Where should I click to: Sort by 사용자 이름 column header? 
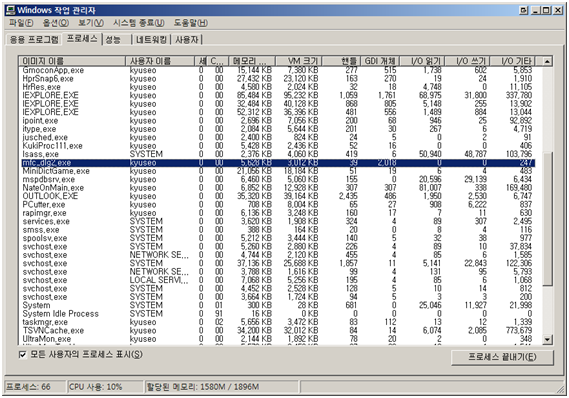160,61
